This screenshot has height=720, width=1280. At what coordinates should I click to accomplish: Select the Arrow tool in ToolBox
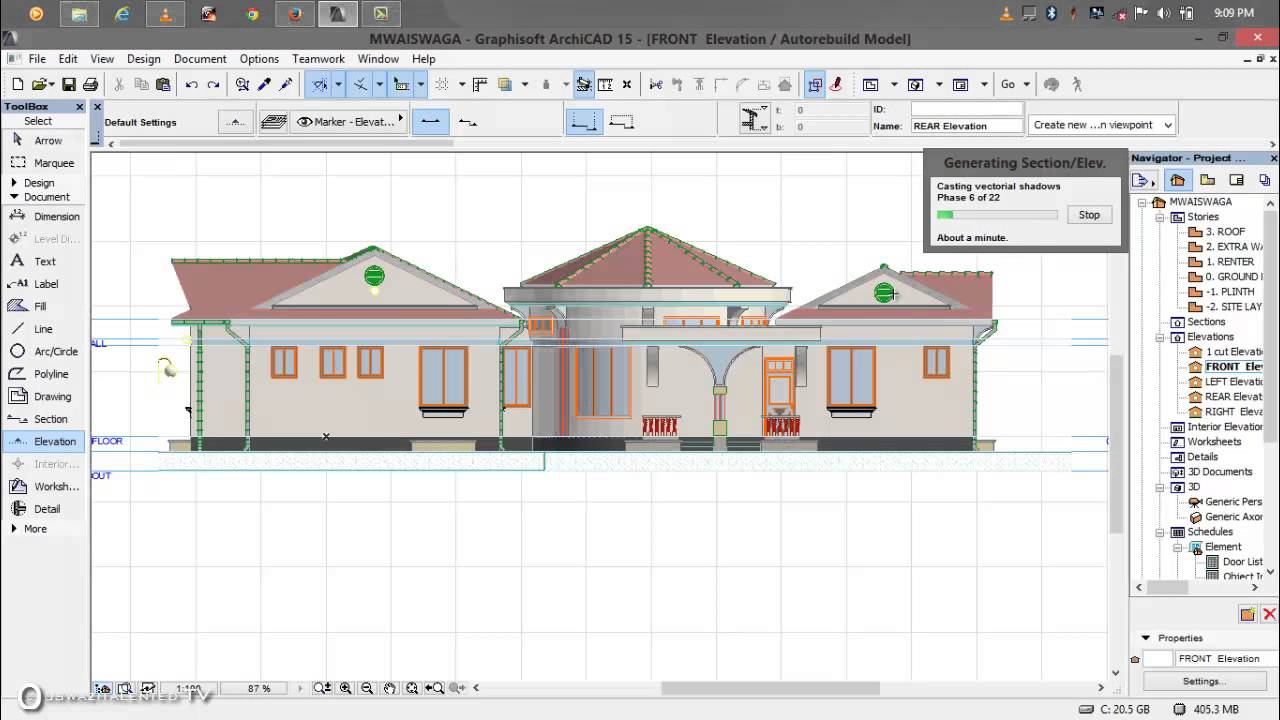point(47,141)
